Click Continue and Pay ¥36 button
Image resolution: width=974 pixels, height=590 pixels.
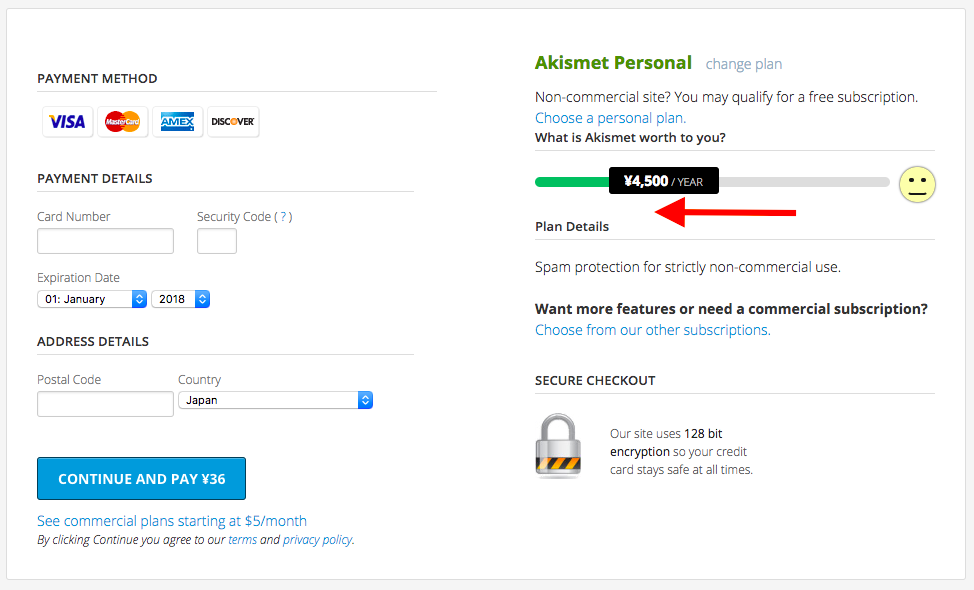142,479
